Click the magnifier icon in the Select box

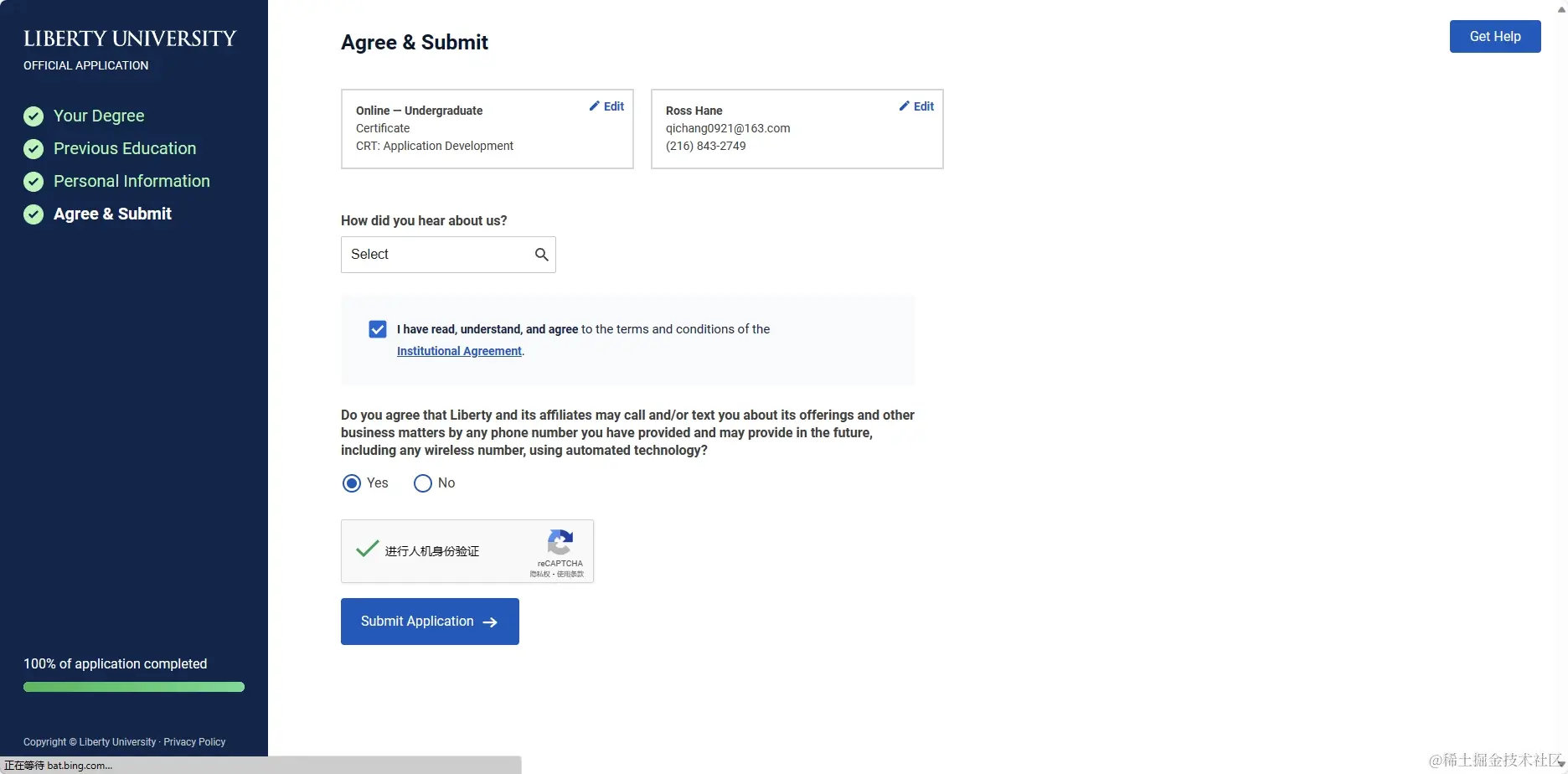[542, 255]
